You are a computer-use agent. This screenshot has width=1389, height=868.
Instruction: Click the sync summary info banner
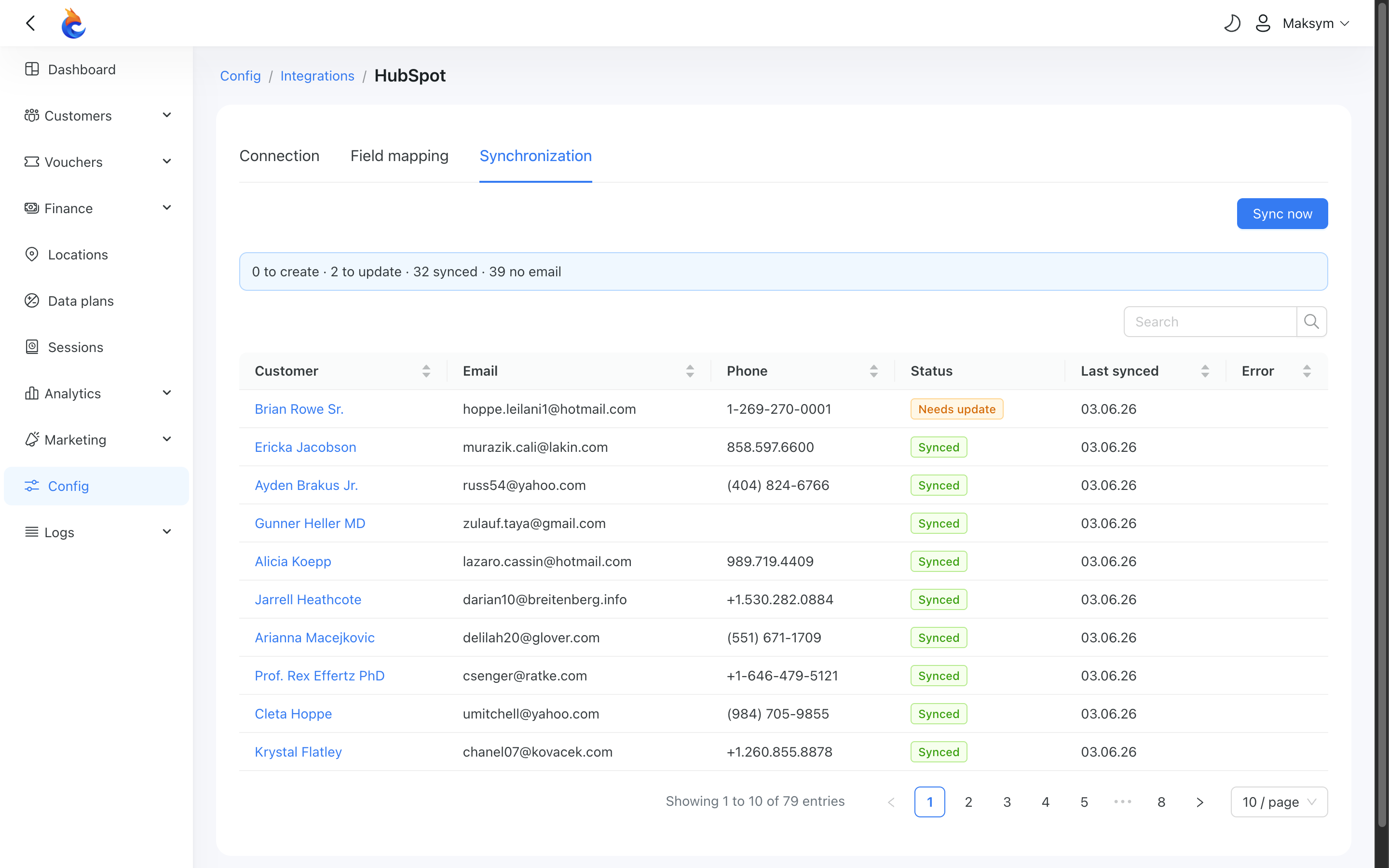783,271
